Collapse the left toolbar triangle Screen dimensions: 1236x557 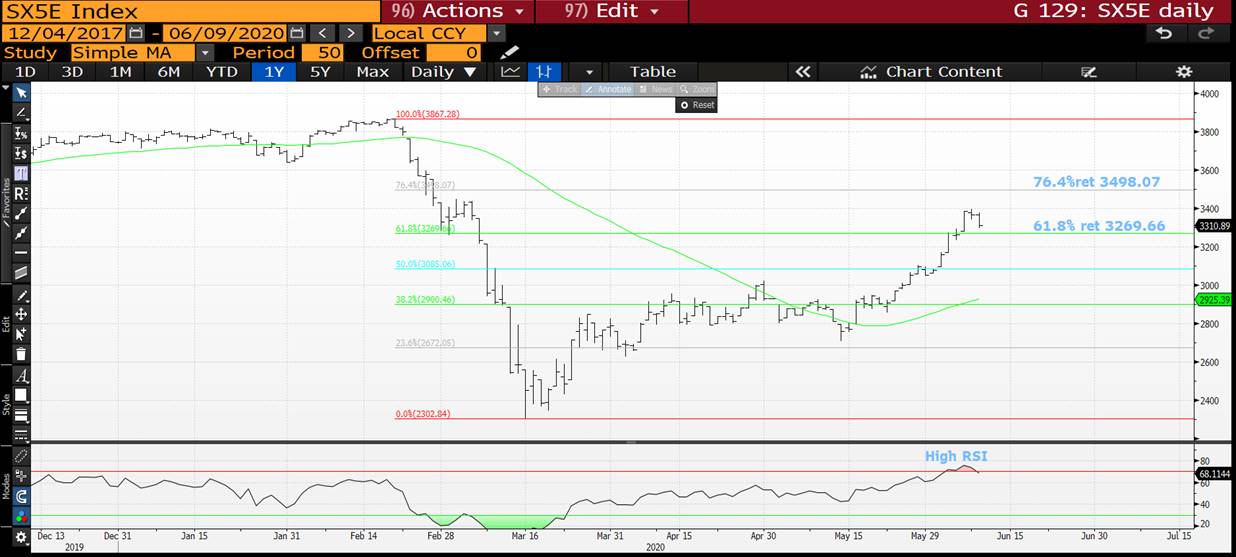pos(5,87)
